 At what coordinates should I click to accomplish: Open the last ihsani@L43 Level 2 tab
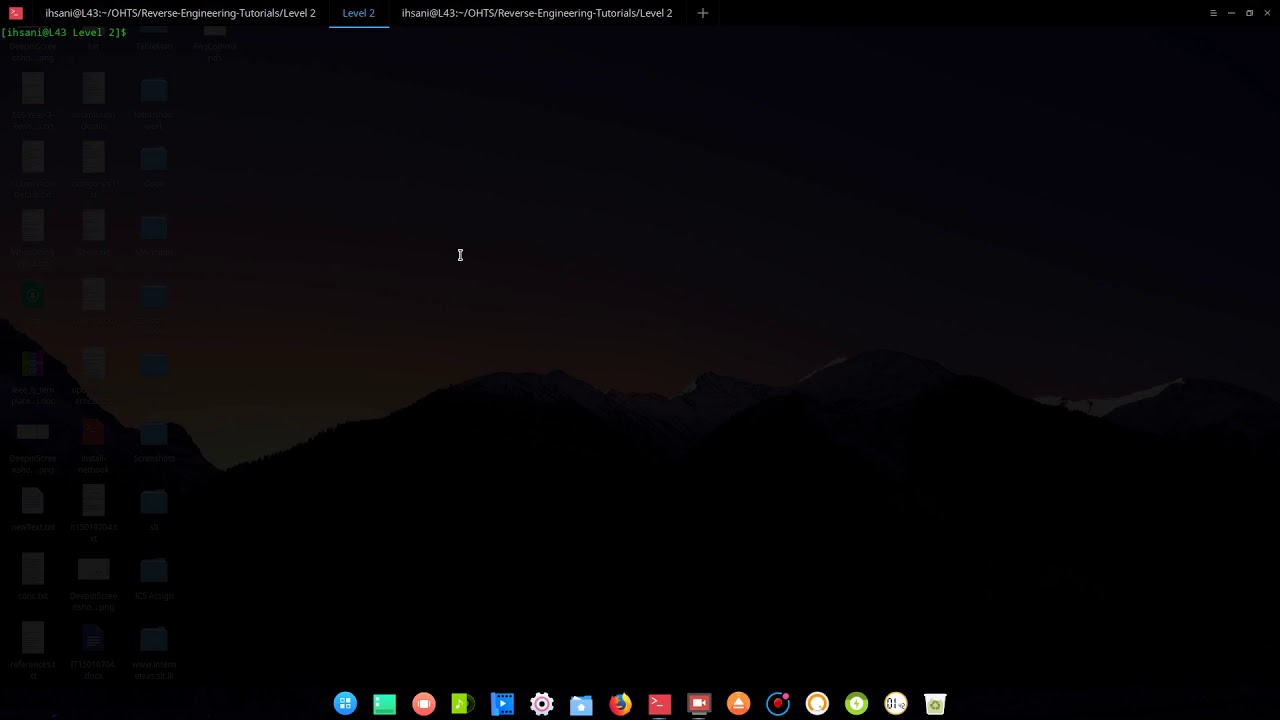537,13
